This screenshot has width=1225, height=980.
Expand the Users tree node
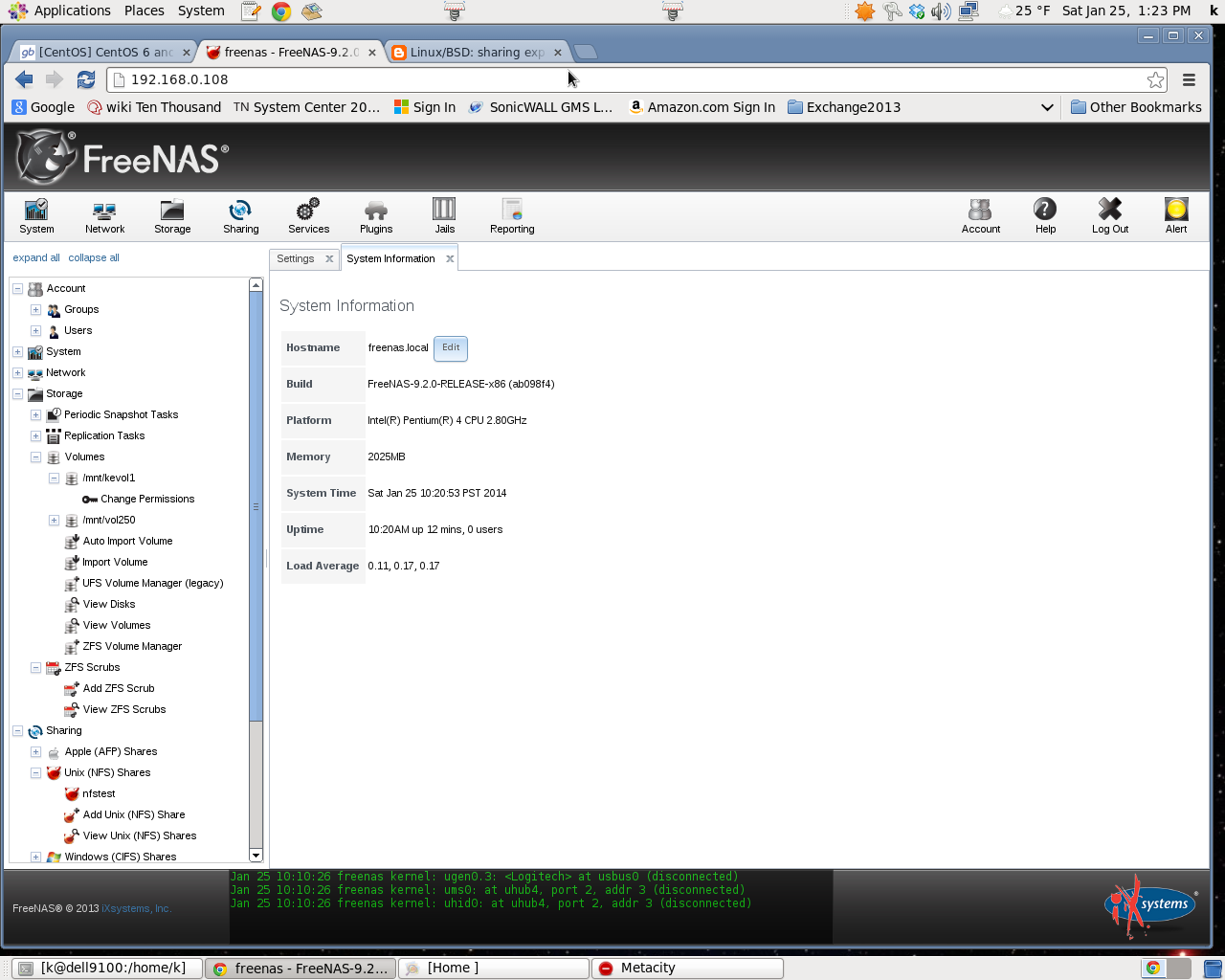(x=35, y=330)
